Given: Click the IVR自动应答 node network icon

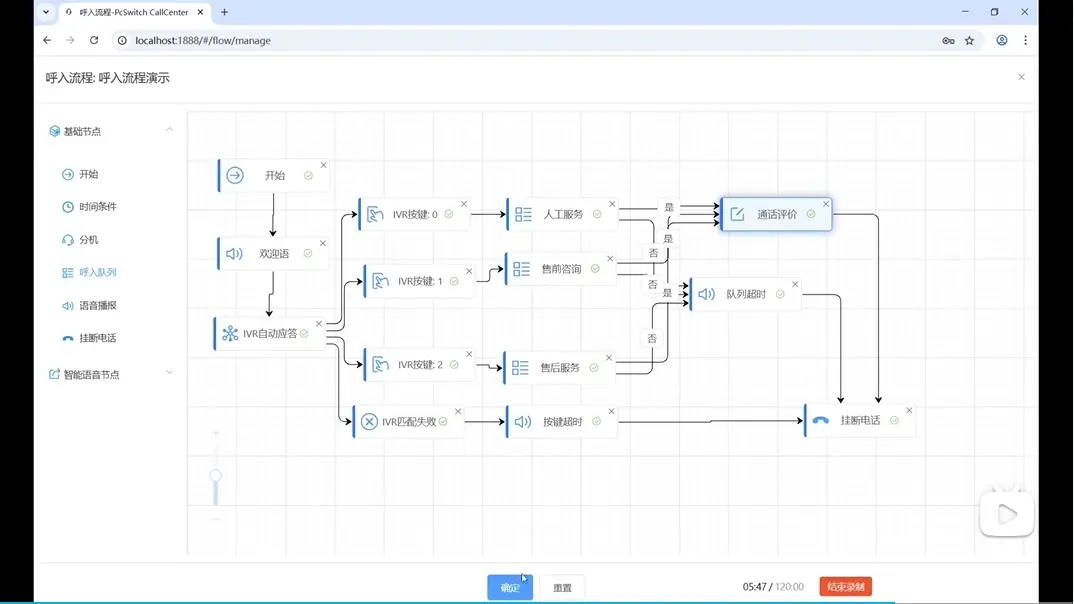Looking at the screenshot, I should point(230,334).
